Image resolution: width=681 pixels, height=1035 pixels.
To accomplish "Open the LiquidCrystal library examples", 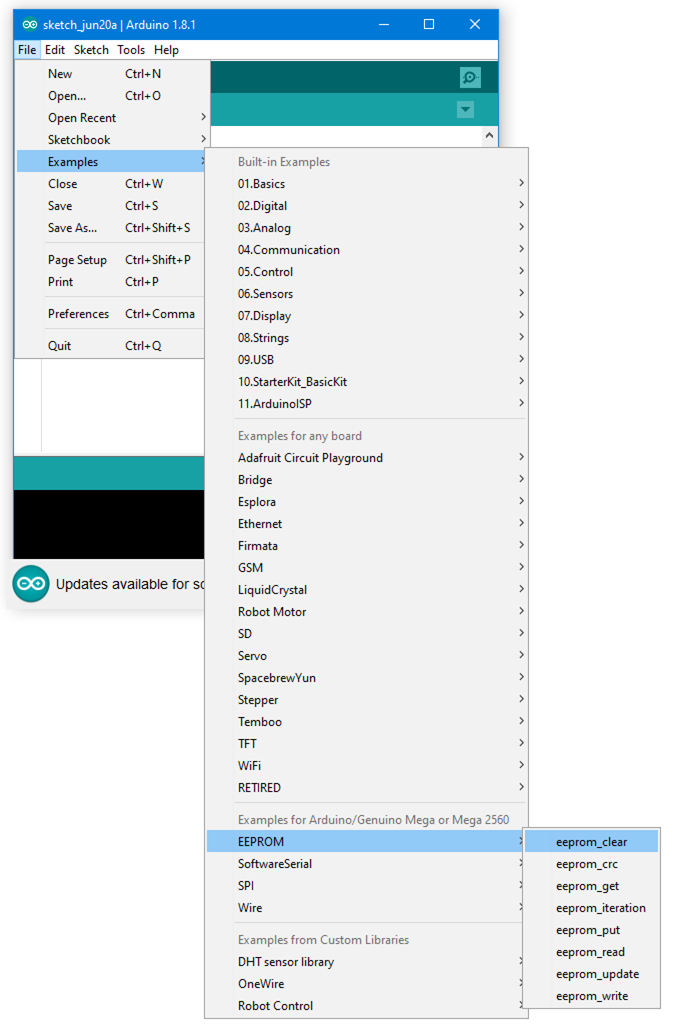I will point(367,590).
